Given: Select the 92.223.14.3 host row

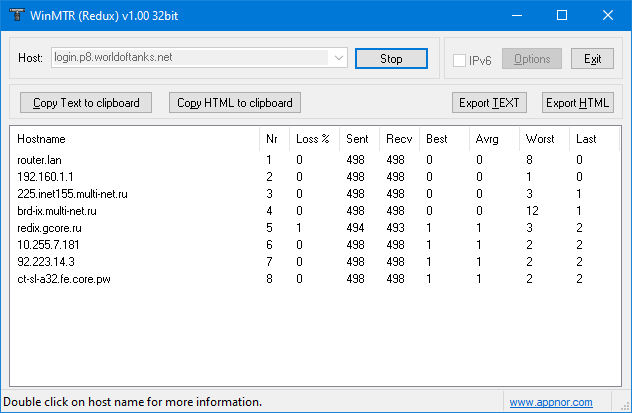Looking at the screenshot, I should coord(315,262).
